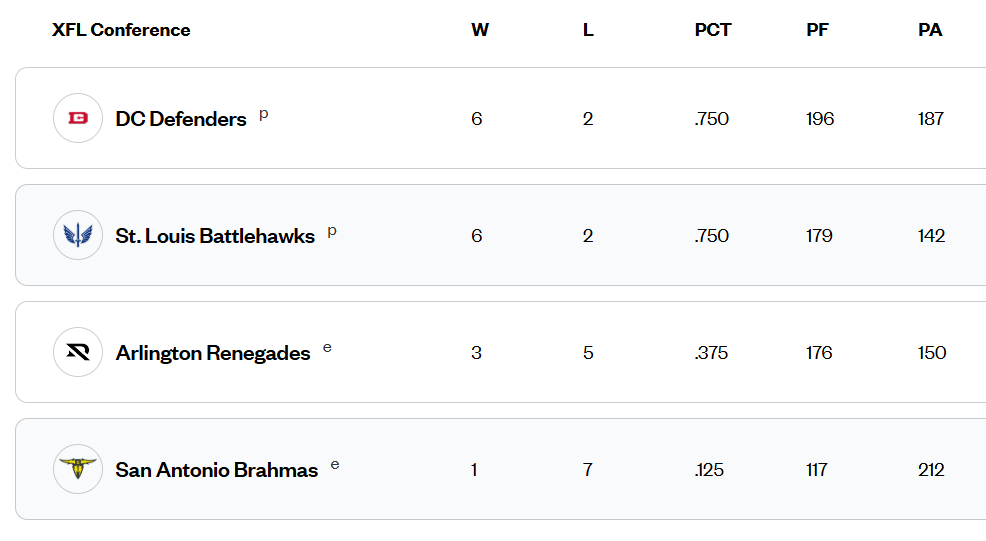This screenshot has width=986, height=541.
Task: Click the DC Defenders clinched 'p' marker
Action: (x=264, y=114)
